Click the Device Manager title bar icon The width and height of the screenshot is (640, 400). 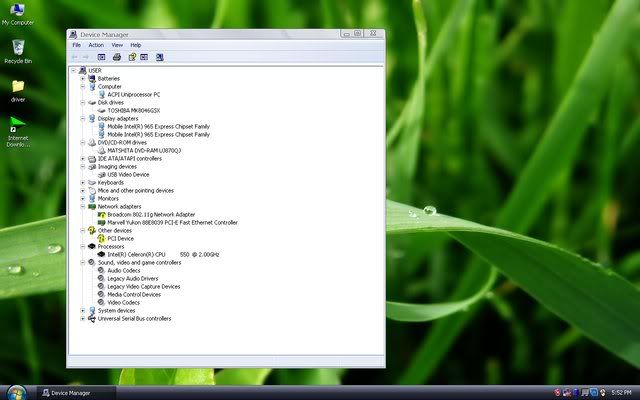pos(73,35)
